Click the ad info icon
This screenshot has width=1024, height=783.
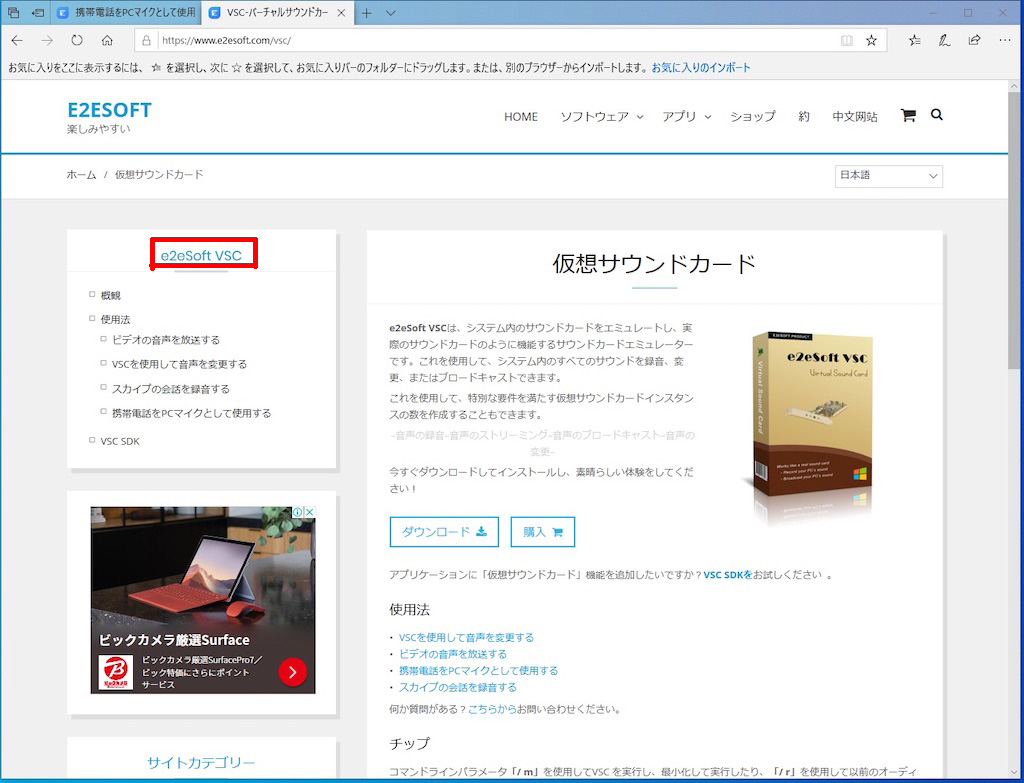pos(298,512)
